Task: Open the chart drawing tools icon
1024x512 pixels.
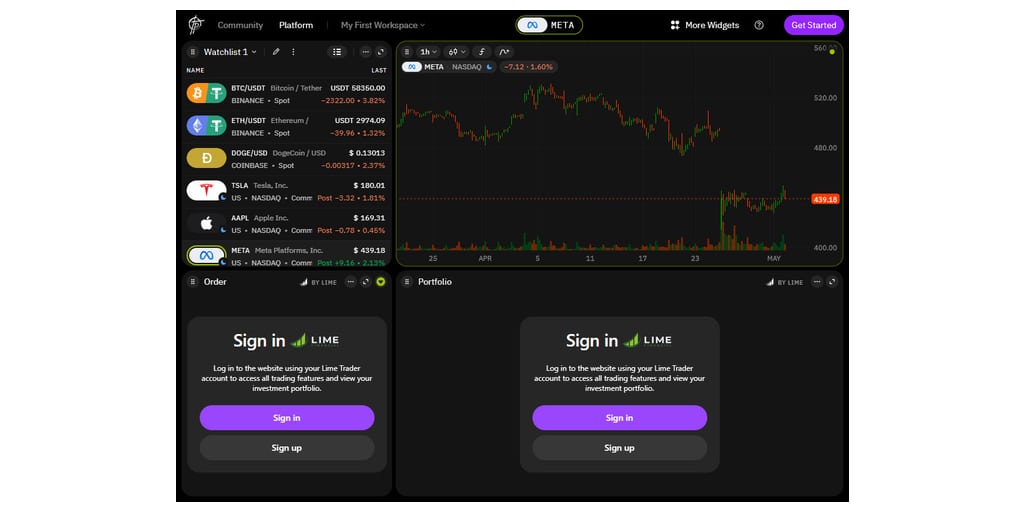Action: coord(504,52)
